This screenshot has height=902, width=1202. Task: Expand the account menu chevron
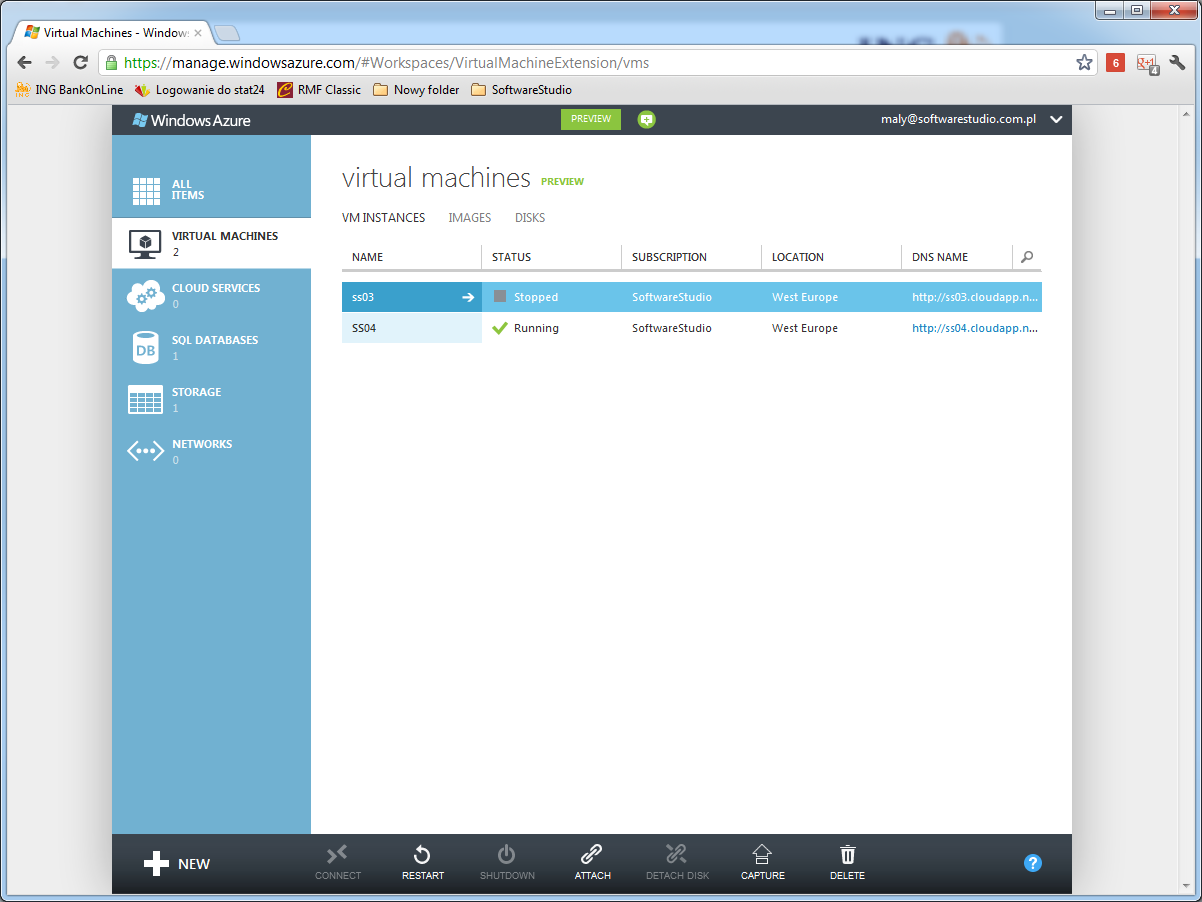click(x=1056, y=120)
